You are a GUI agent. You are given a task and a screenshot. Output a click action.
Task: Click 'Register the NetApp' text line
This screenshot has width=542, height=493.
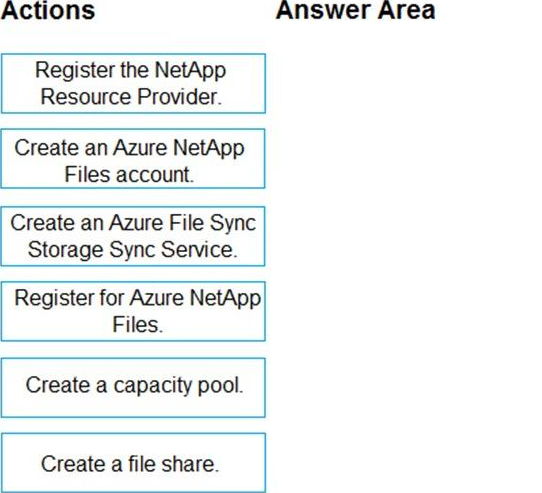pyautogui.click(x=131, y=71)
